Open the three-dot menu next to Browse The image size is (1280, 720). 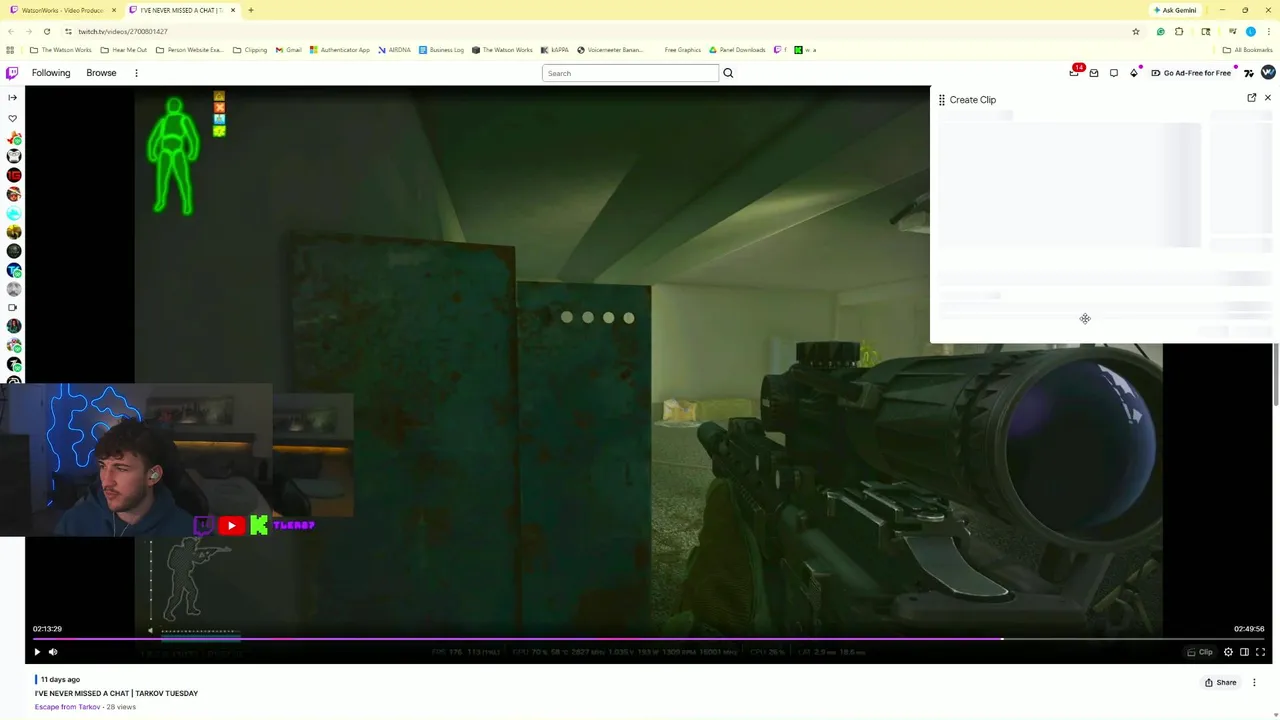coord(136,73)
